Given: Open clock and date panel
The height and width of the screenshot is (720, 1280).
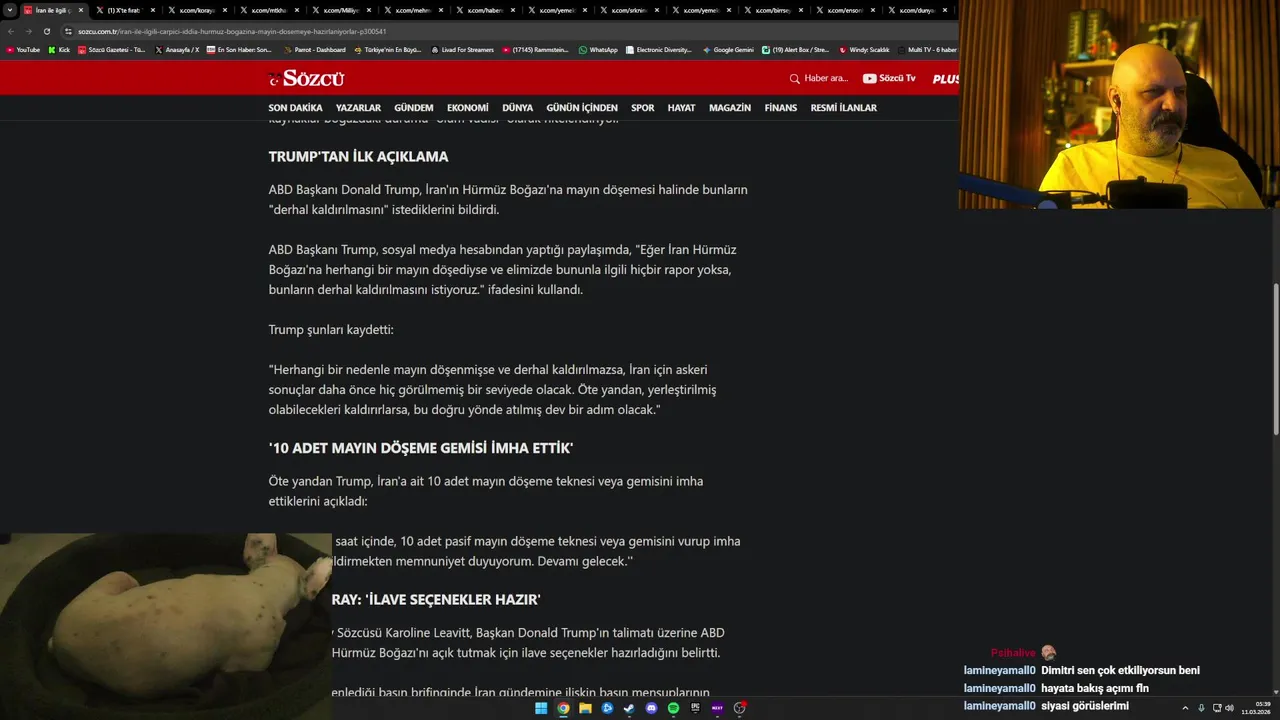Looking at the screenshot, I should tap(1256, 708).
